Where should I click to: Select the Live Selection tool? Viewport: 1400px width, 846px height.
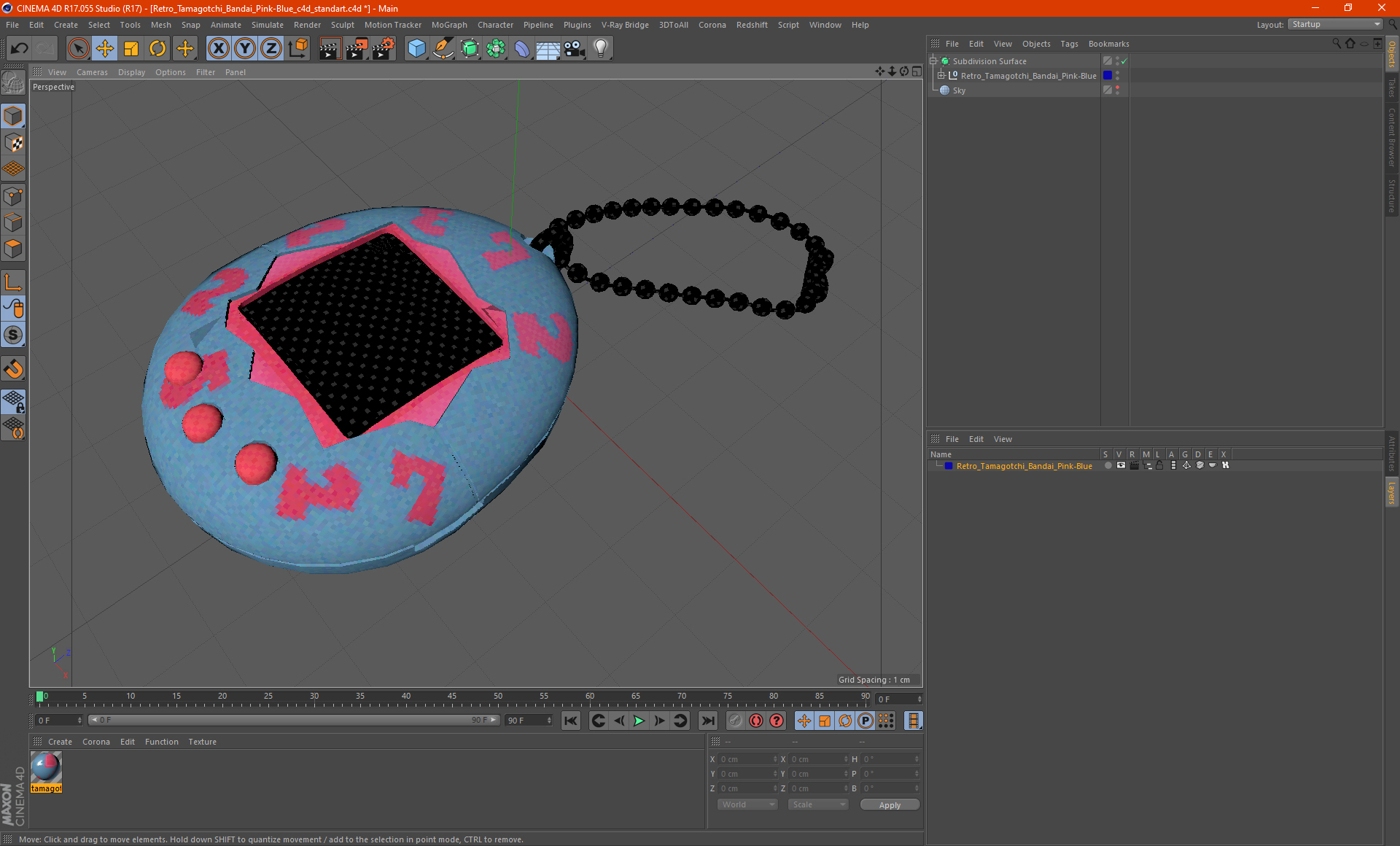tap(78, 48)
